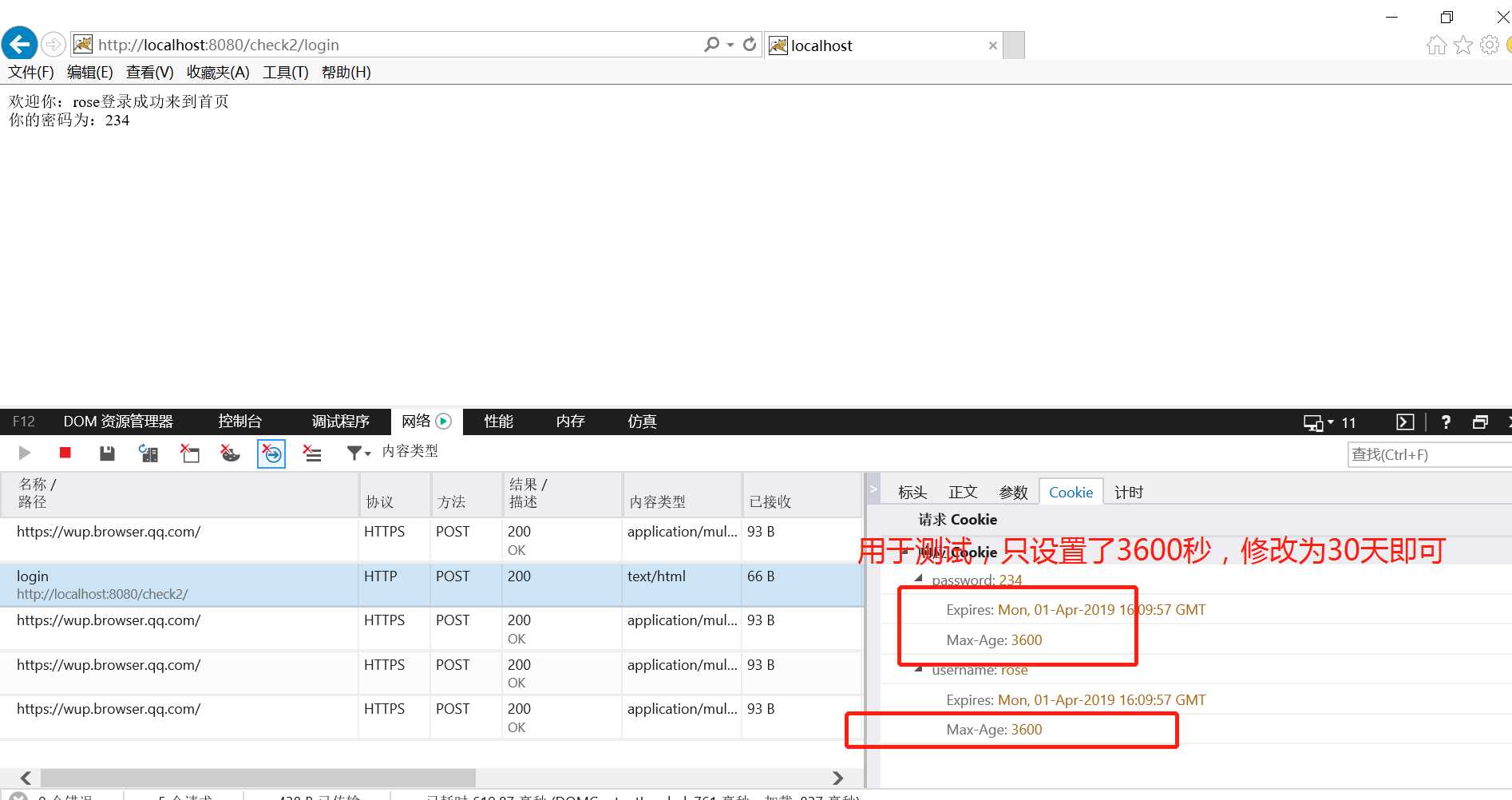
Task: Collapse the username: rose cookie node
Action: tap(918, 669)
